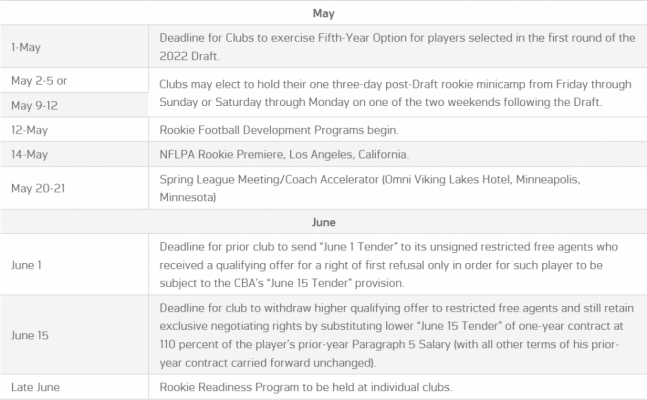Click the Fifth-Year Option deadline description
The width and height of the screenshot is (647, 400).
pyautogui.click(x=397, y=47)
